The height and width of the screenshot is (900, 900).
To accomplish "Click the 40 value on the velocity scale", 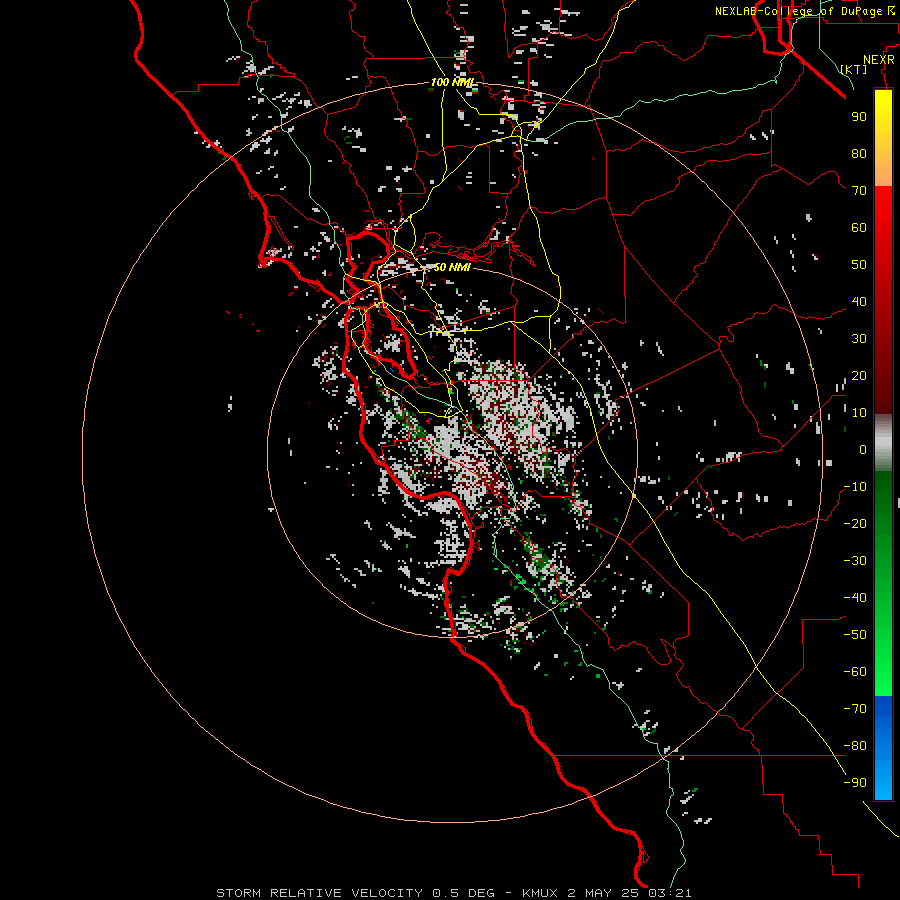I will pyautogui.click(x=859, y=302).
